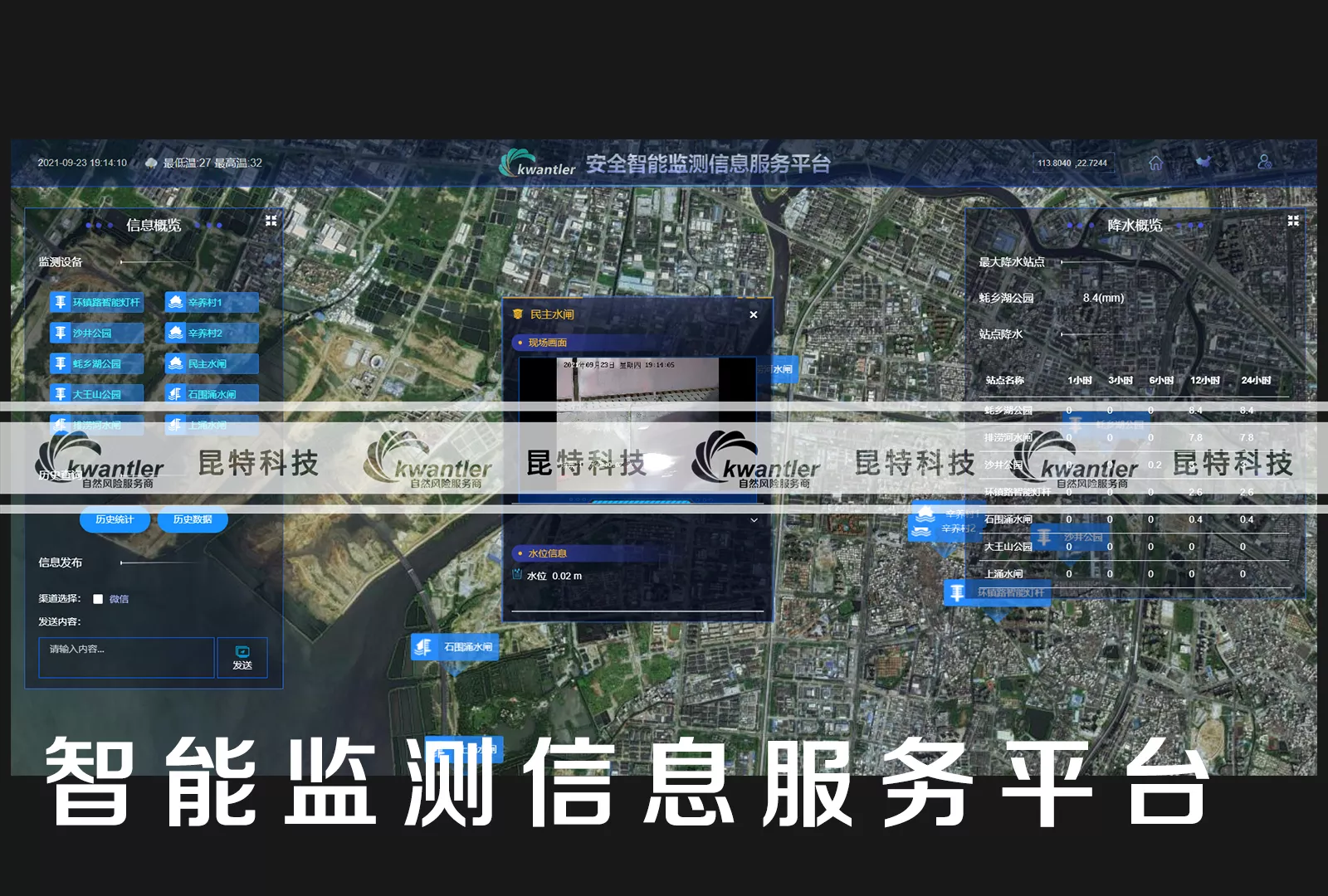Click the 现场画面 section label

click(x=548, y=343)
